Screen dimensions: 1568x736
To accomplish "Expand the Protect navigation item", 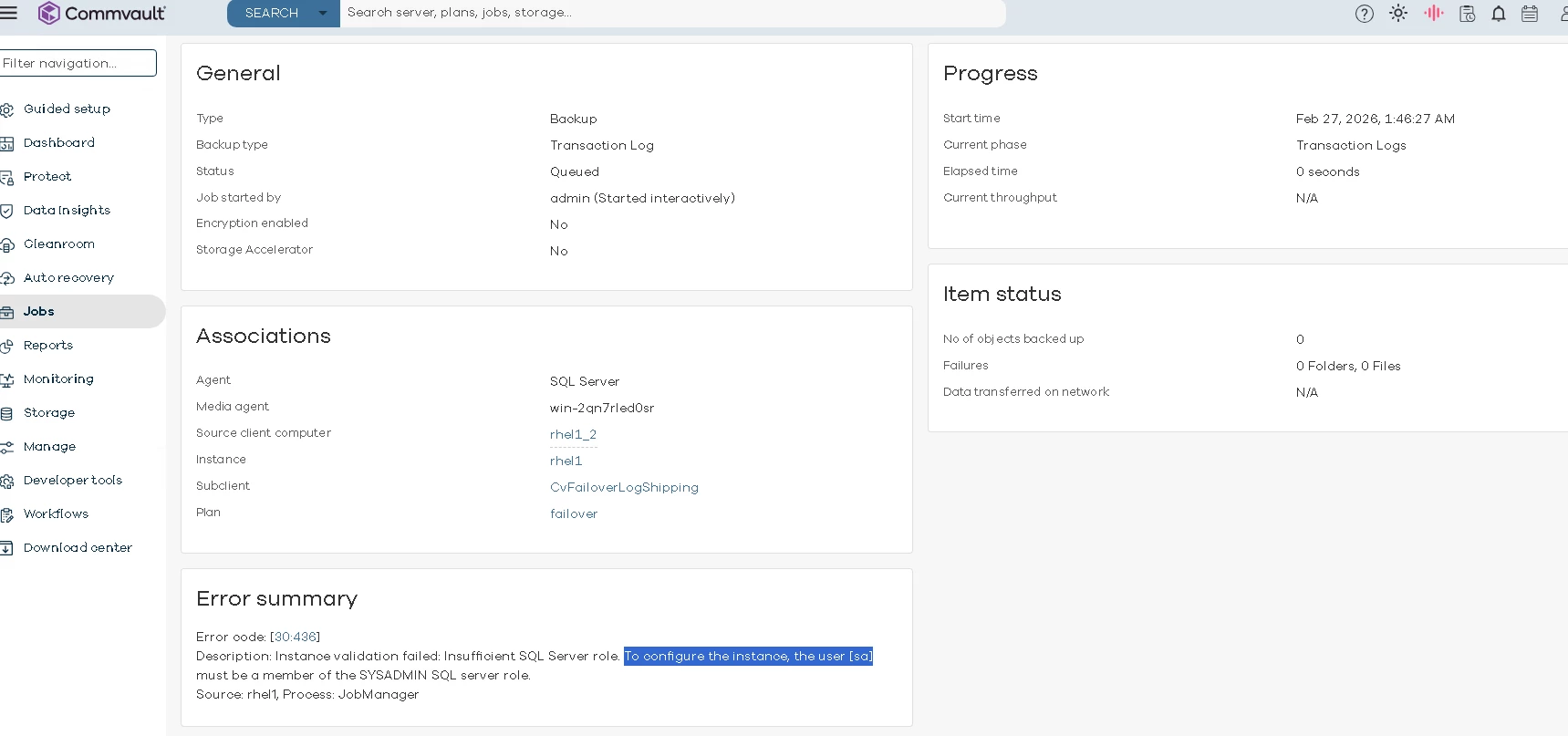I will pyautogui.click(x=47, y=177).
